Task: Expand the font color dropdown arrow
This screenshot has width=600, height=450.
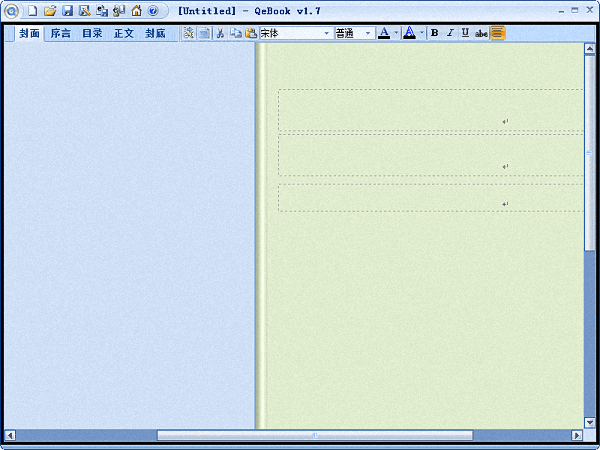Action: point(396,33)
